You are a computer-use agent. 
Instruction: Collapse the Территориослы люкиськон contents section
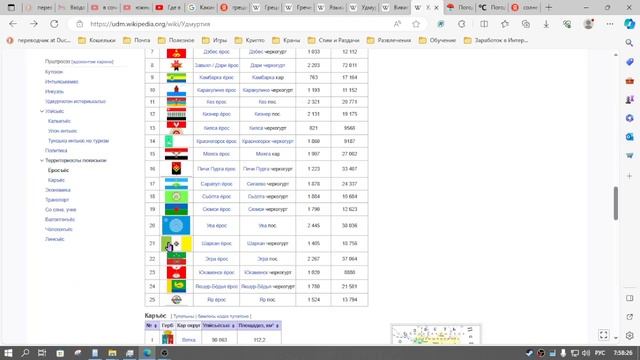42,160
